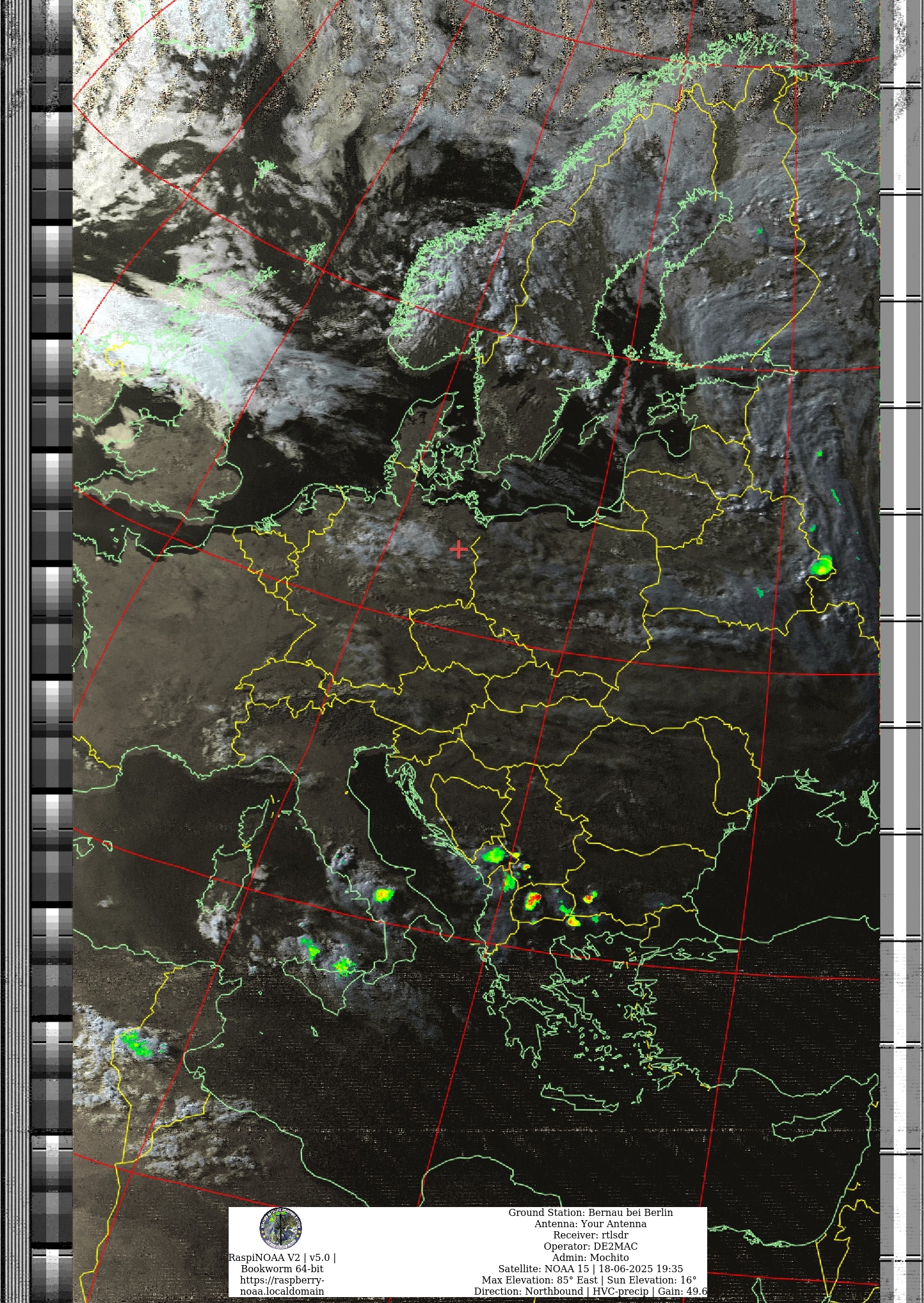Click the red cross ground station marker

(458, 550)
